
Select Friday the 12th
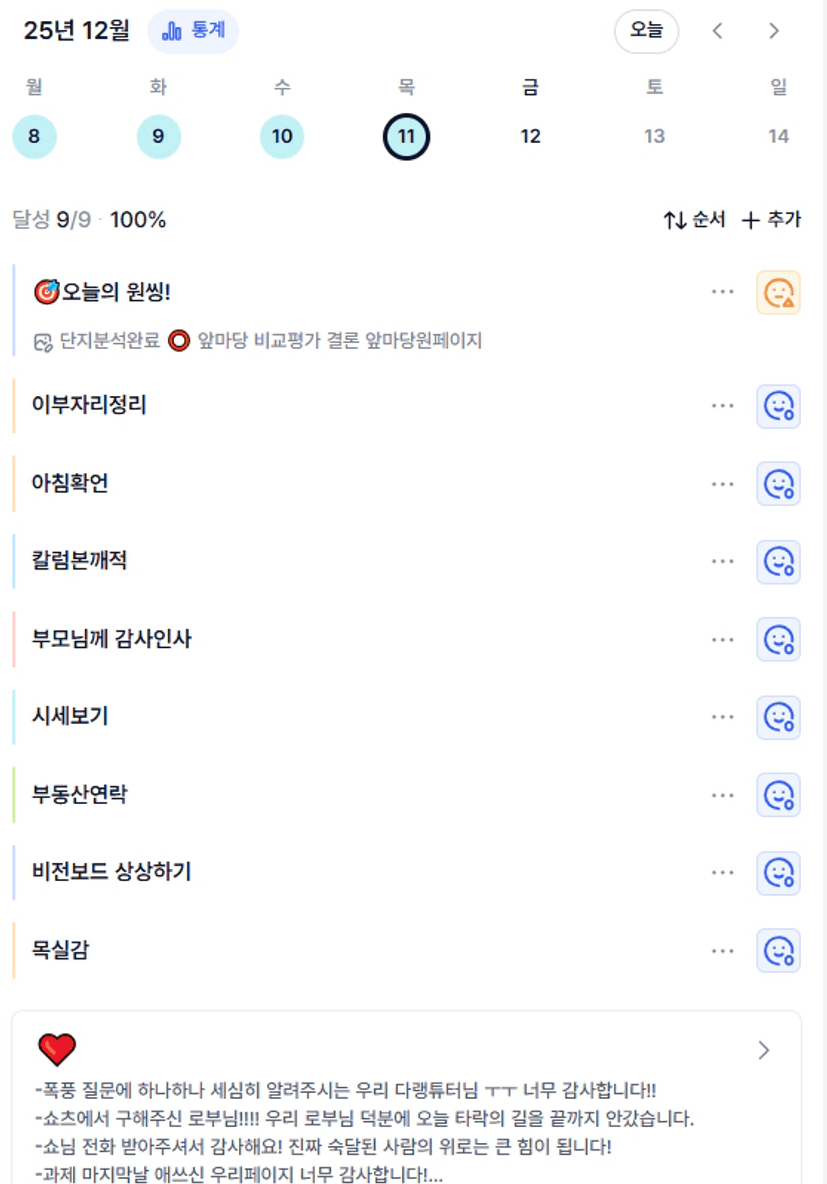click(x=530, y=136)
